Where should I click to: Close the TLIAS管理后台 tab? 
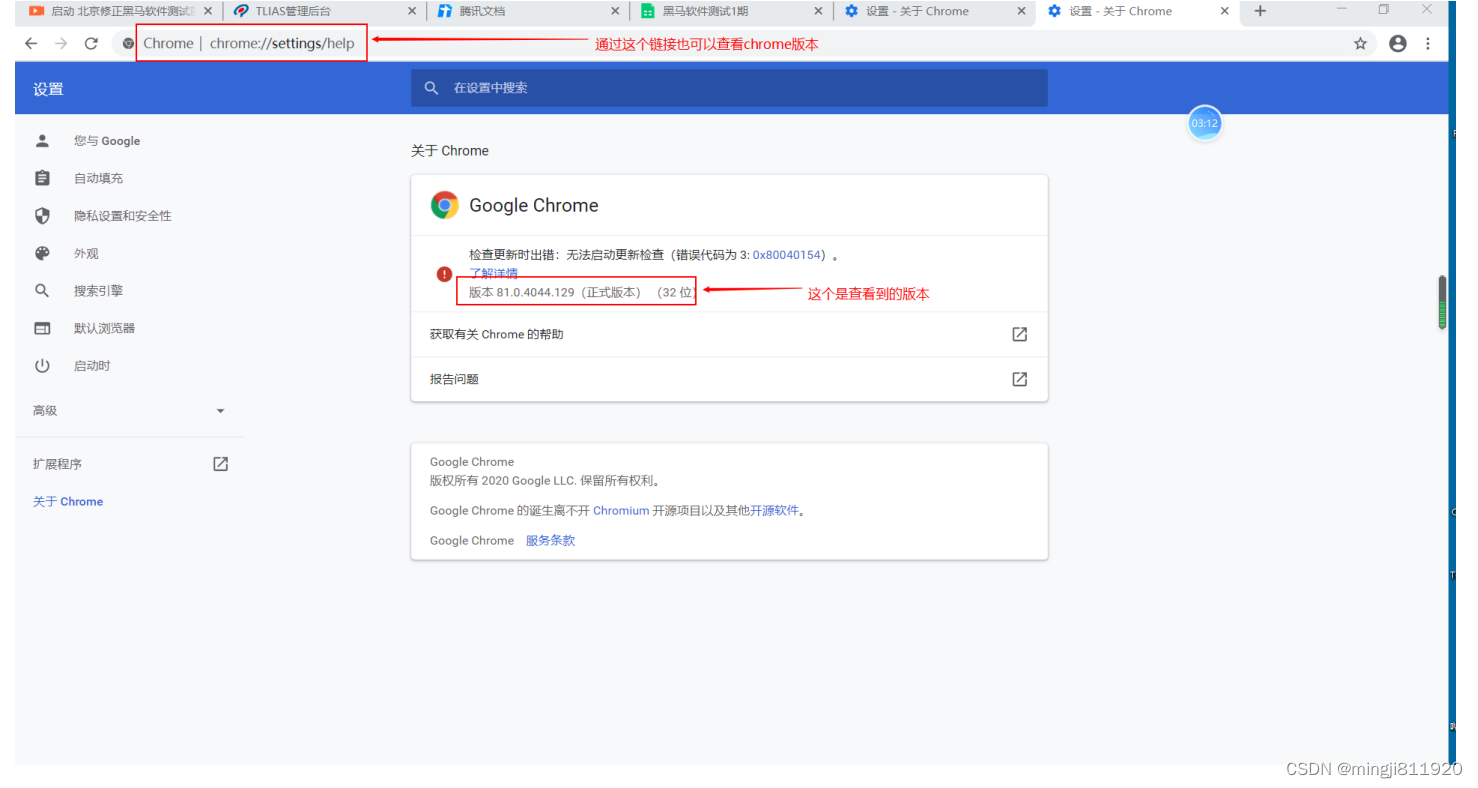[412, 11]
